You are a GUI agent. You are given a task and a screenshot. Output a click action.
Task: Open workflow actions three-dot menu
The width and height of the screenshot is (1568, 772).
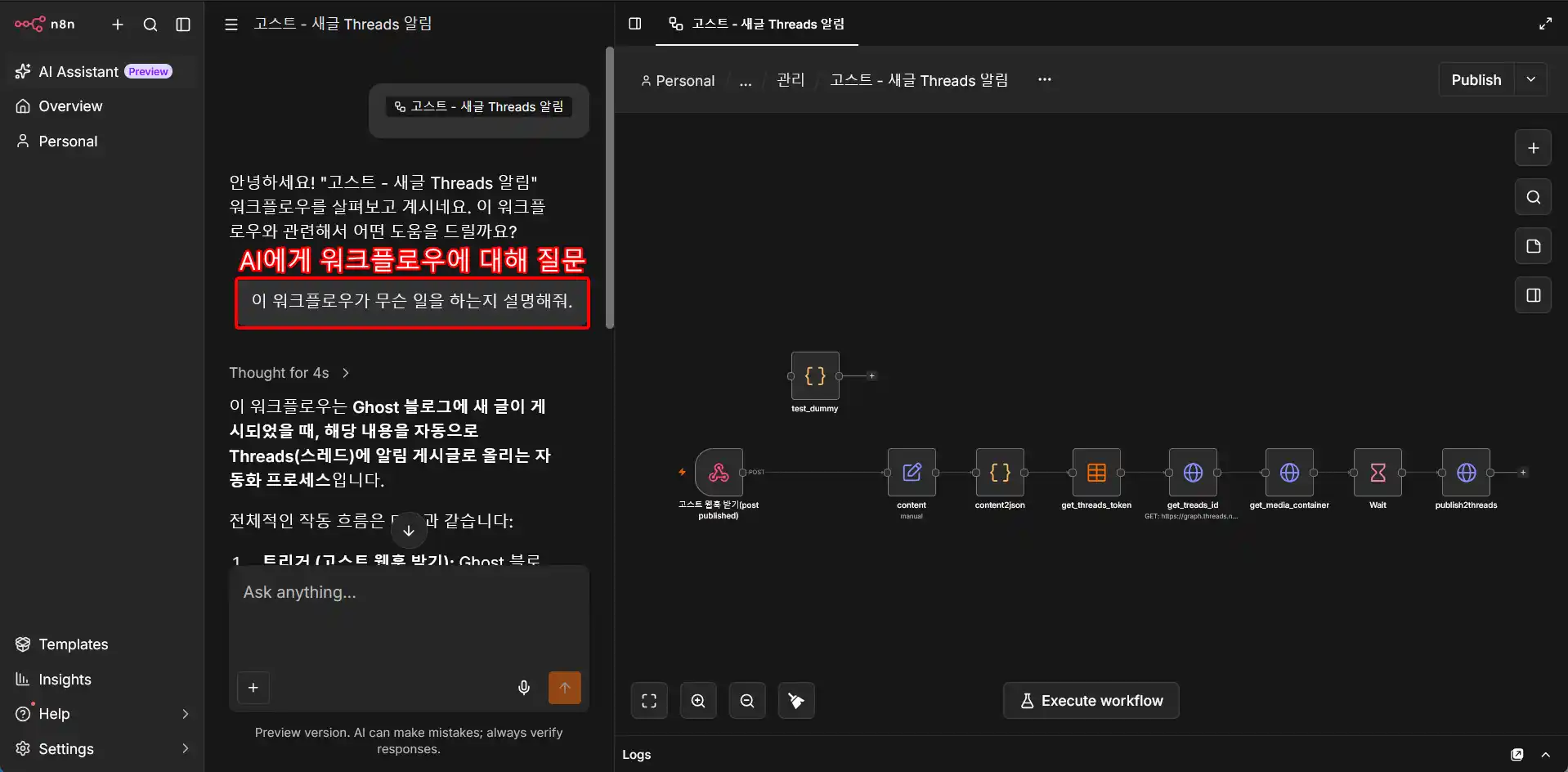coord(1045,80)
